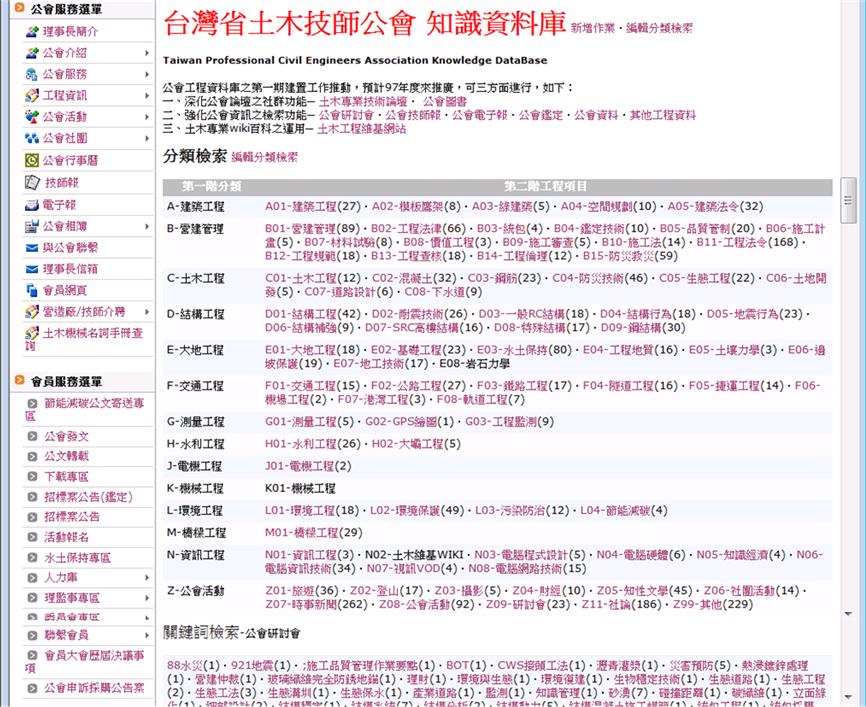Screen dimensions: 866x707
Task: Click the bullet icon beside 招標案公告(鑑定)
Action: 32,497
